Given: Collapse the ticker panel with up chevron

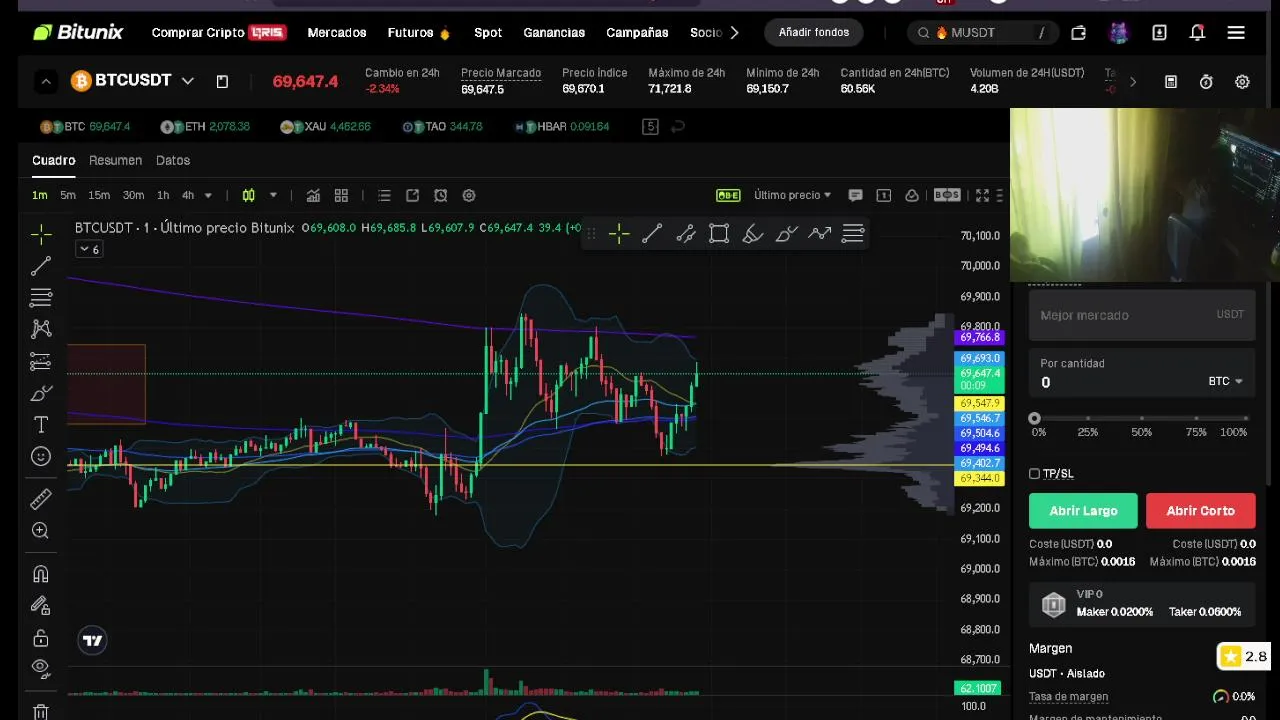Looking at the screenshot, I should click(x=46, y=82).
